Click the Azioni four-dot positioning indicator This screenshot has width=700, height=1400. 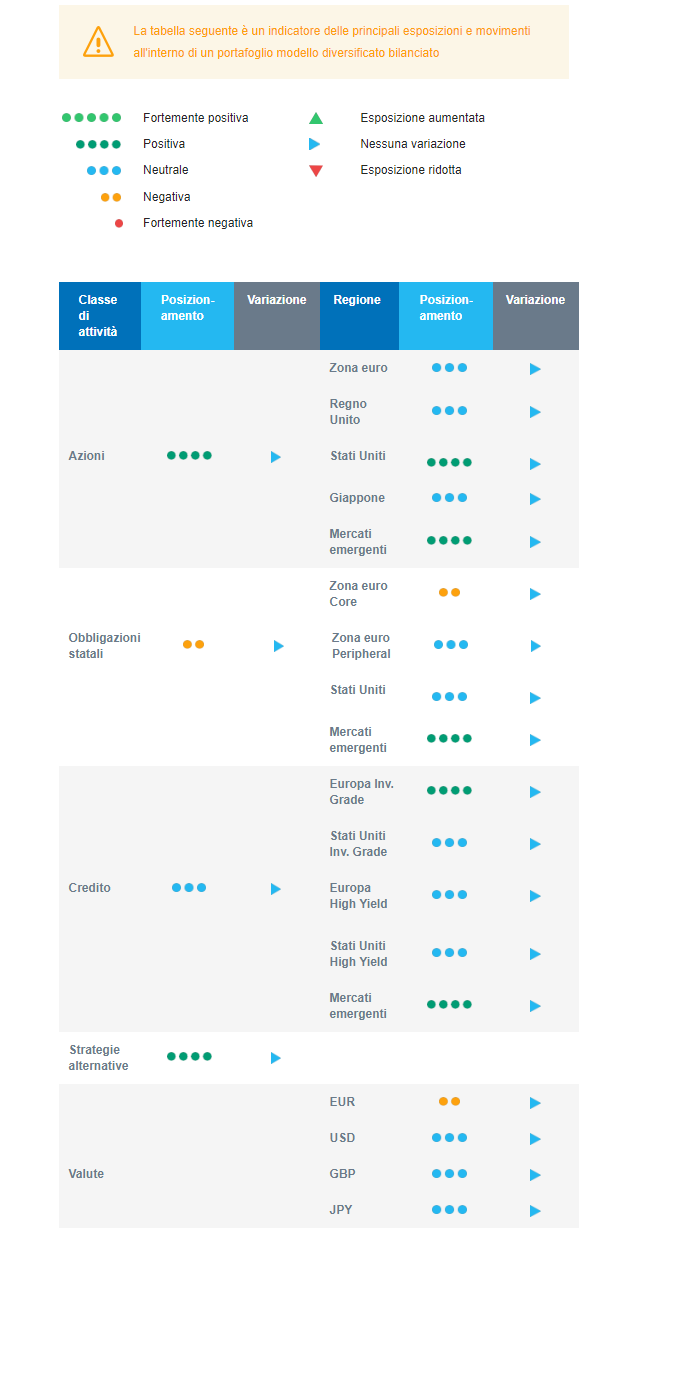(189, 455)
